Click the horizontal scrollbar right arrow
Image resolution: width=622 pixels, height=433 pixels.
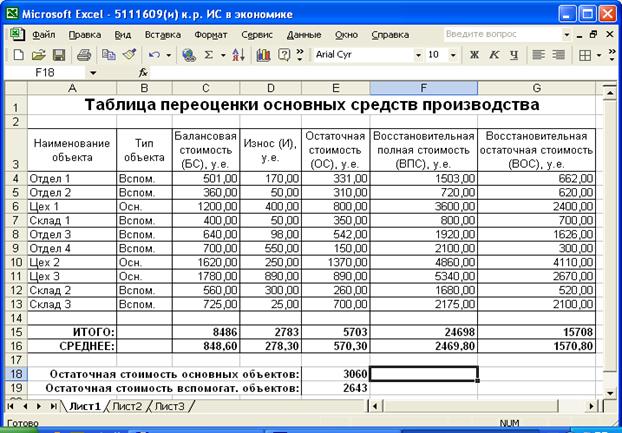[592, 406]
